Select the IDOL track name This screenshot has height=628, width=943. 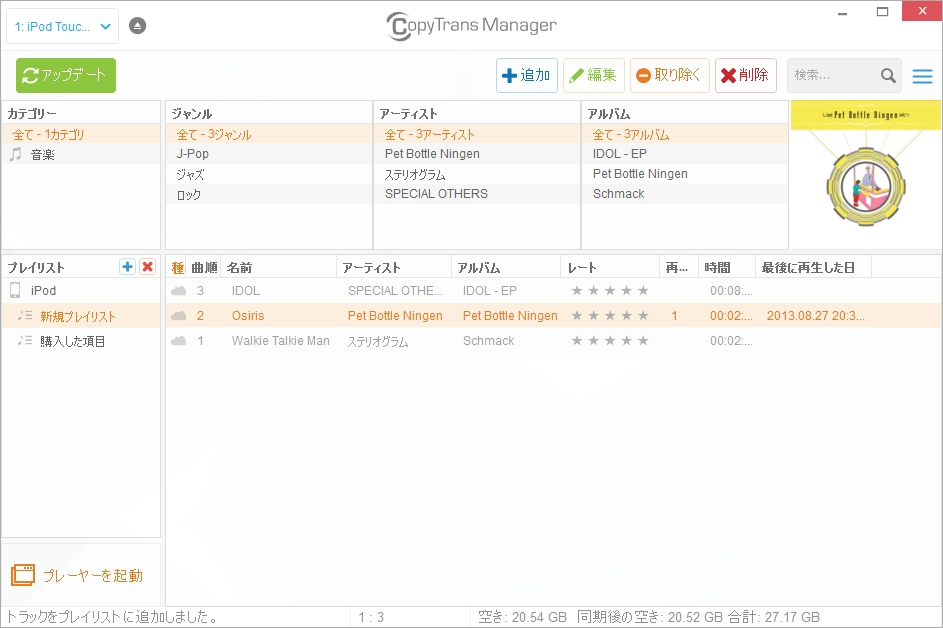[x=246, y=291]
